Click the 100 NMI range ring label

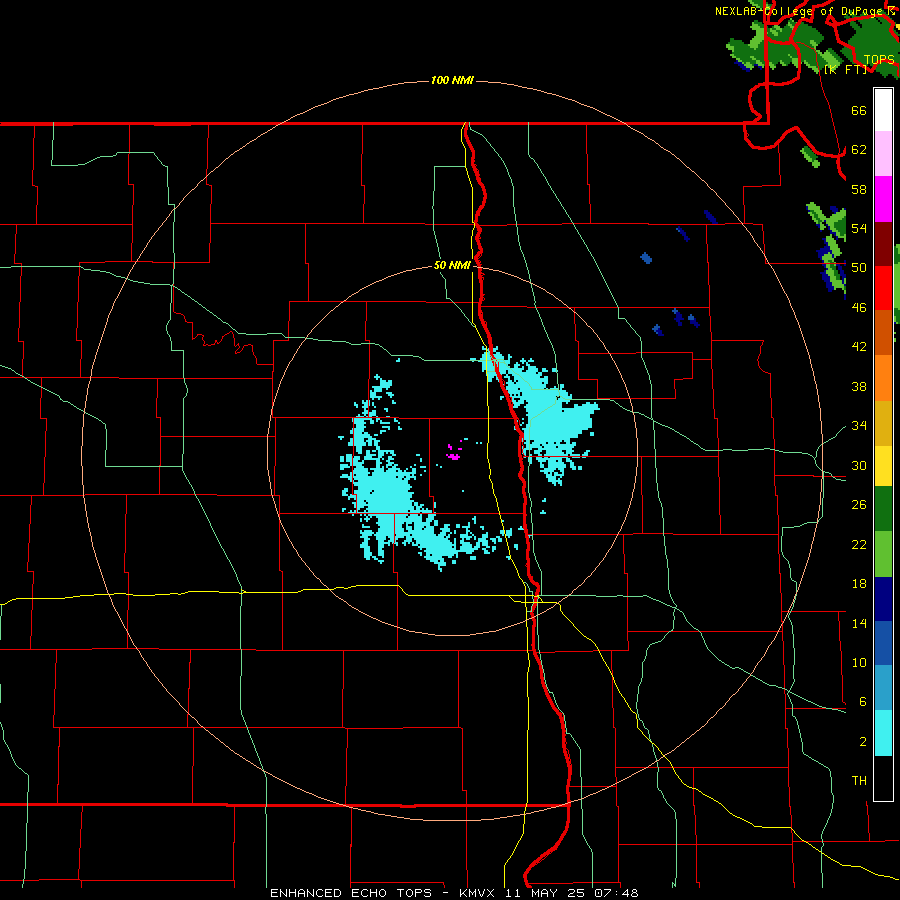click(452, 80)
